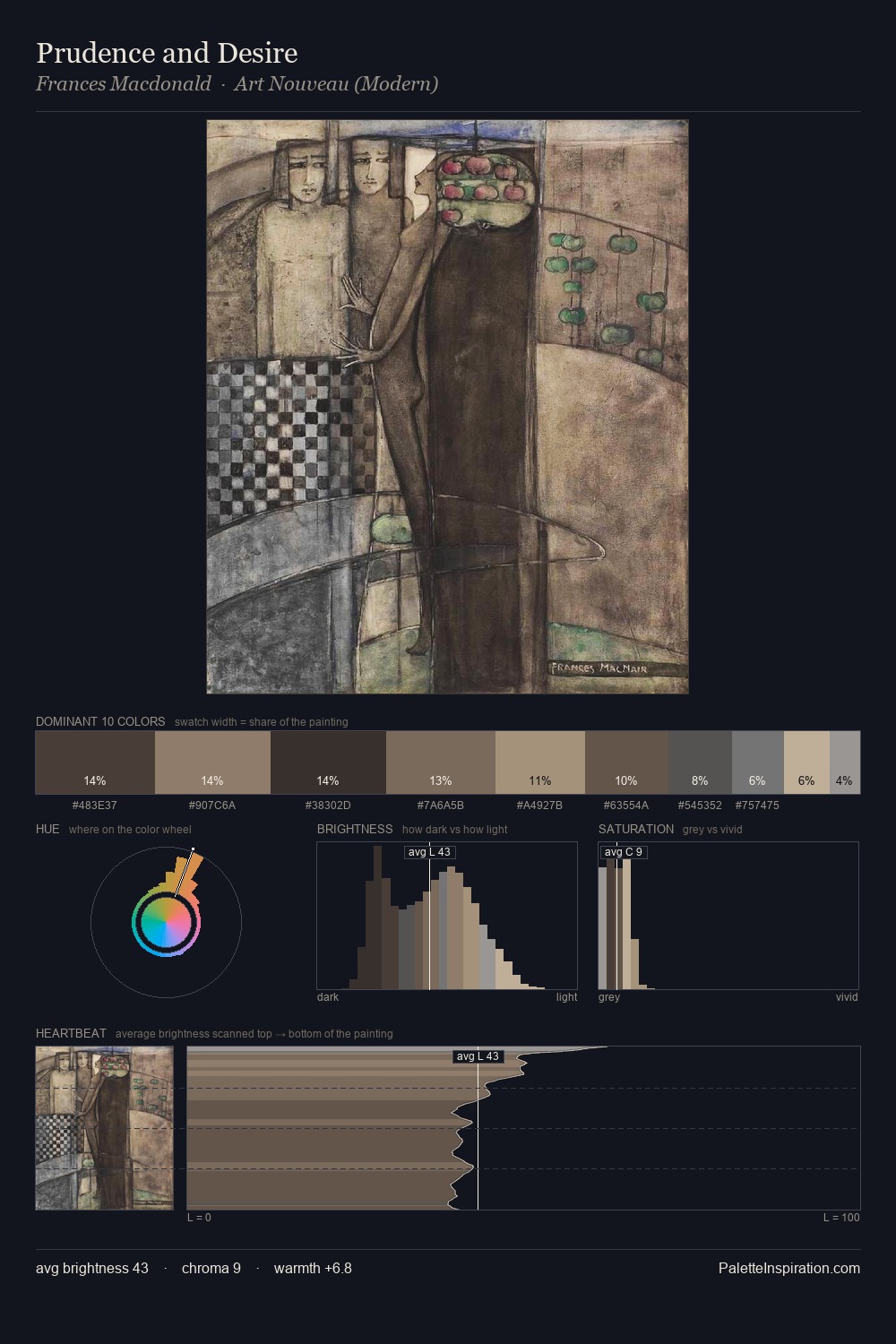Click the 'avg L 43' label in brightness histogram
Image resolution: width=896 pixels, height=1344 pixels.
tap(429, 852)
